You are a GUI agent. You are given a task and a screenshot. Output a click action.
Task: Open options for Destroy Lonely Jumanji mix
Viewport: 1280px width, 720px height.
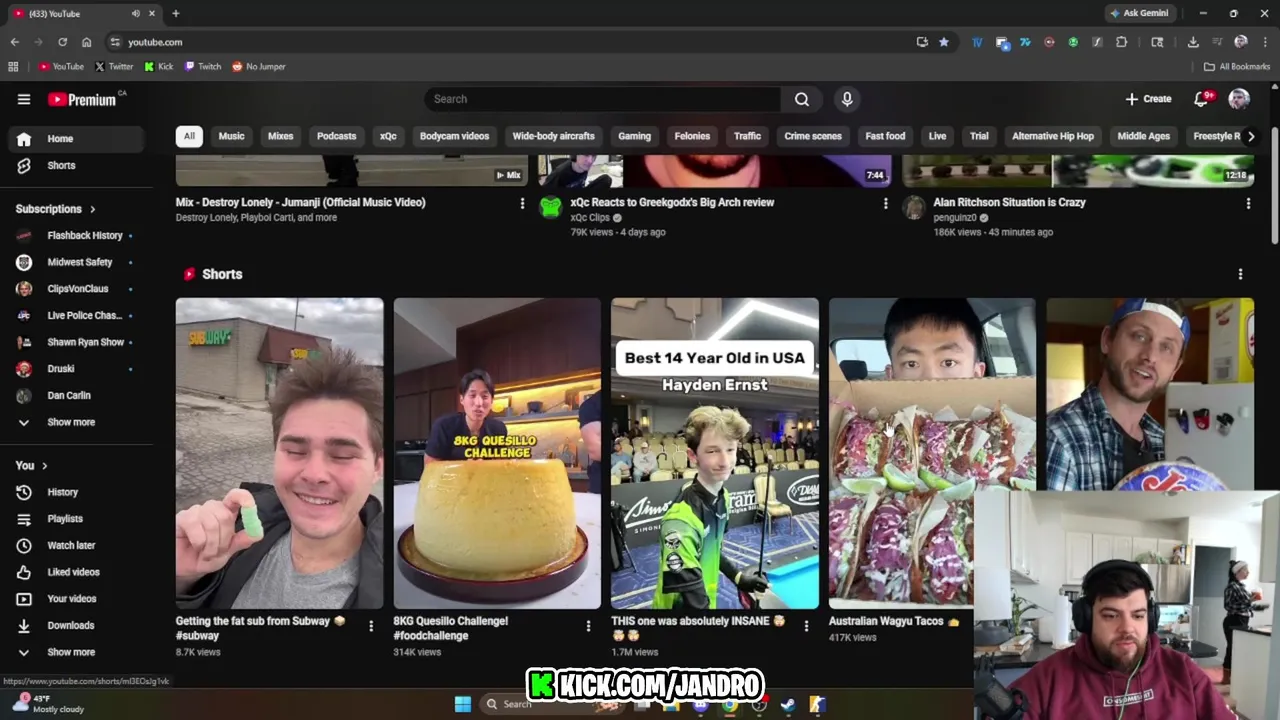(x=521, y=203)
